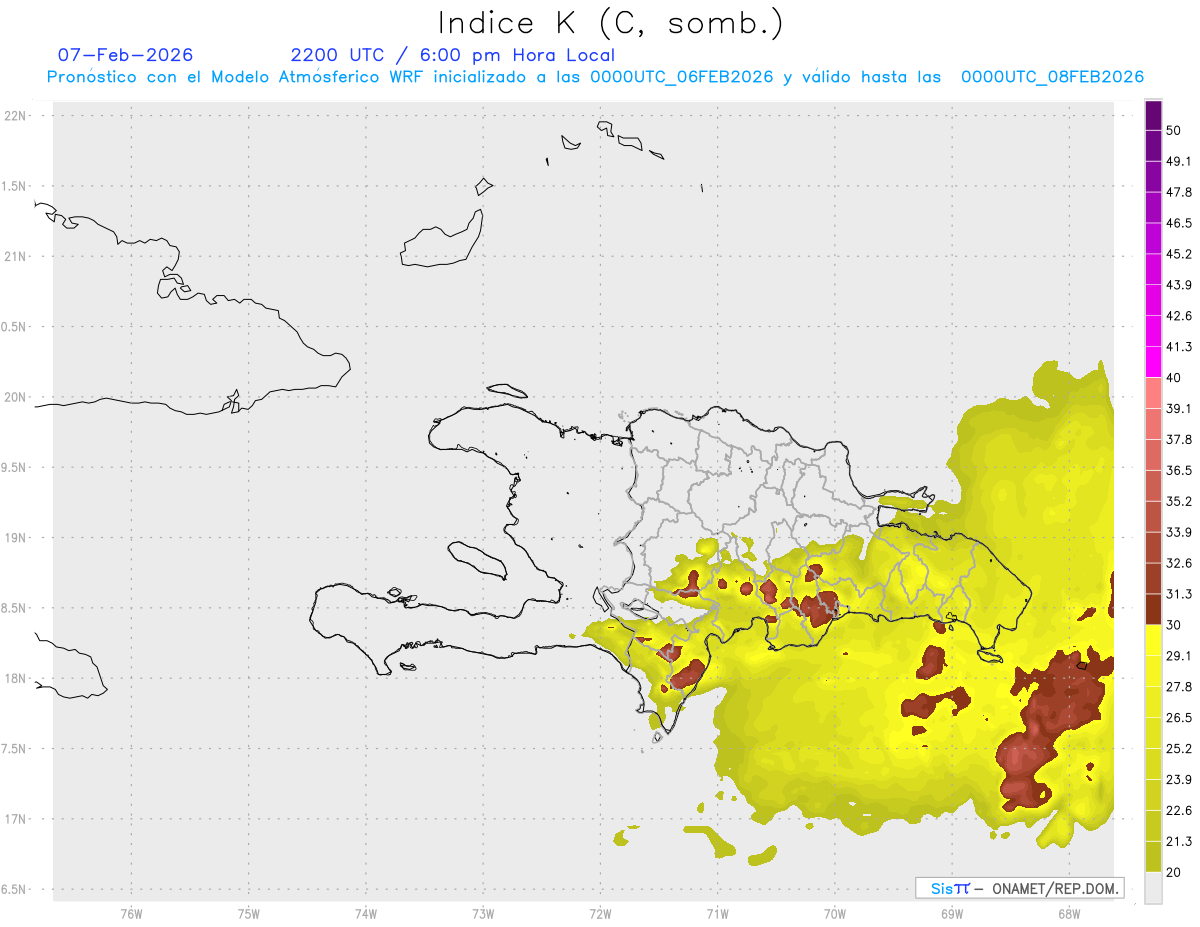
Task: Click the colorbar value "23.9"
Action: tap(1179, 780)
